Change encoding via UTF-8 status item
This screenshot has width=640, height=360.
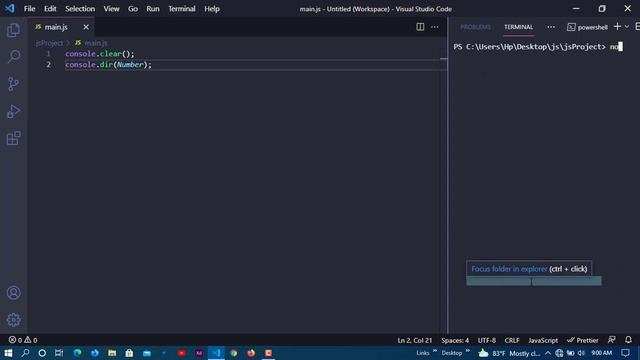[x=487, y=340]
